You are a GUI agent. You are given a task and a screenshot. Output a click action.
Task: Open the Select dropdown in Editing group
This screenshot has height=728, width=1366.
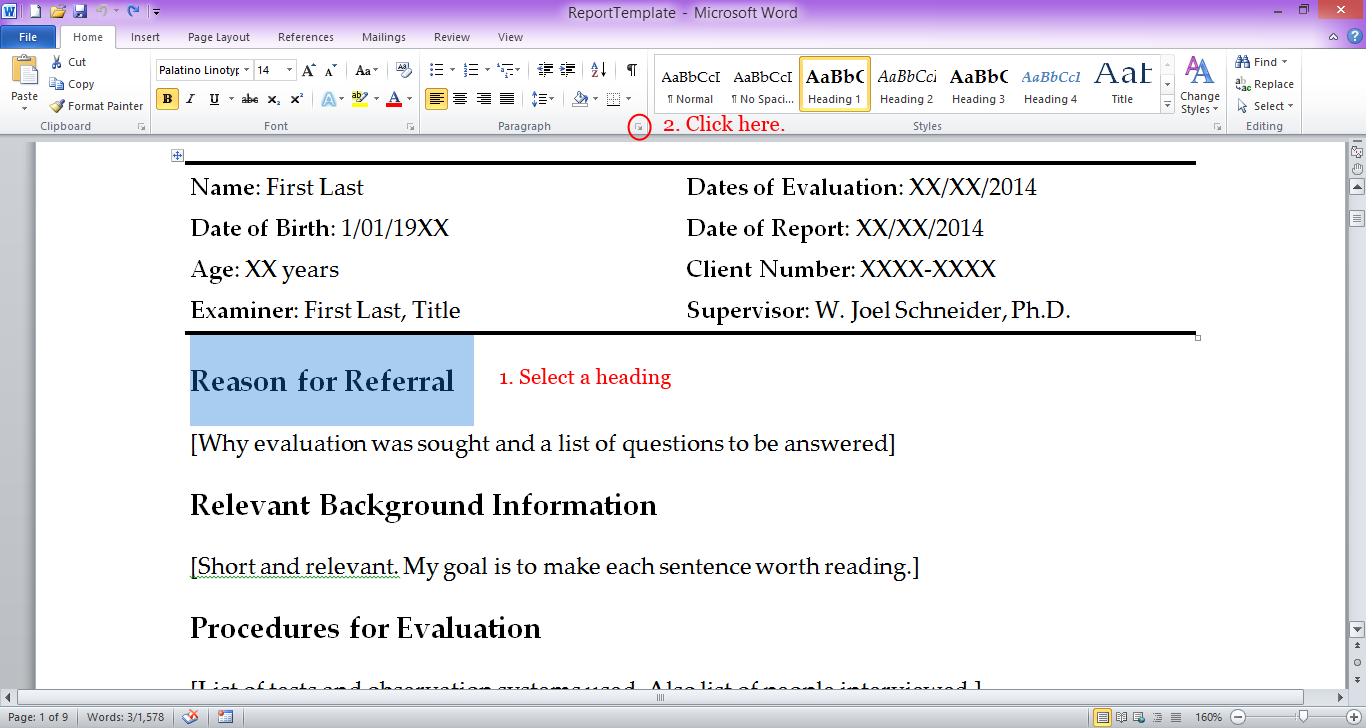click(x=1264, y=106)
